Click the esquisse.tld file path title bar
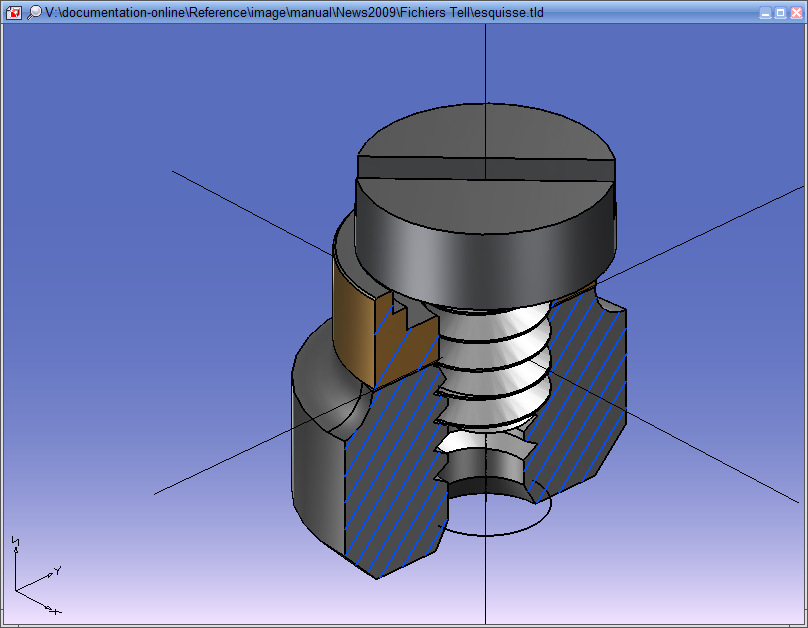The width and height of the screenshot is (808, 628). (300, 12)
